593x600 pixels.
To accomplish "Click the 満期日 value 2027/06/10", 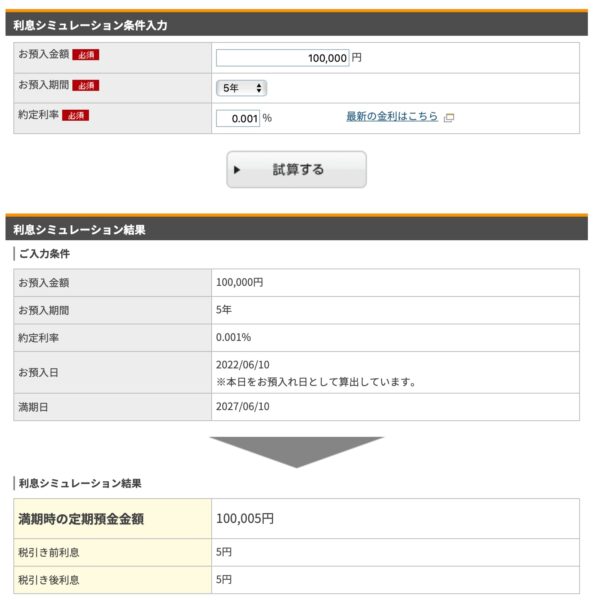I will click(243, 406).
